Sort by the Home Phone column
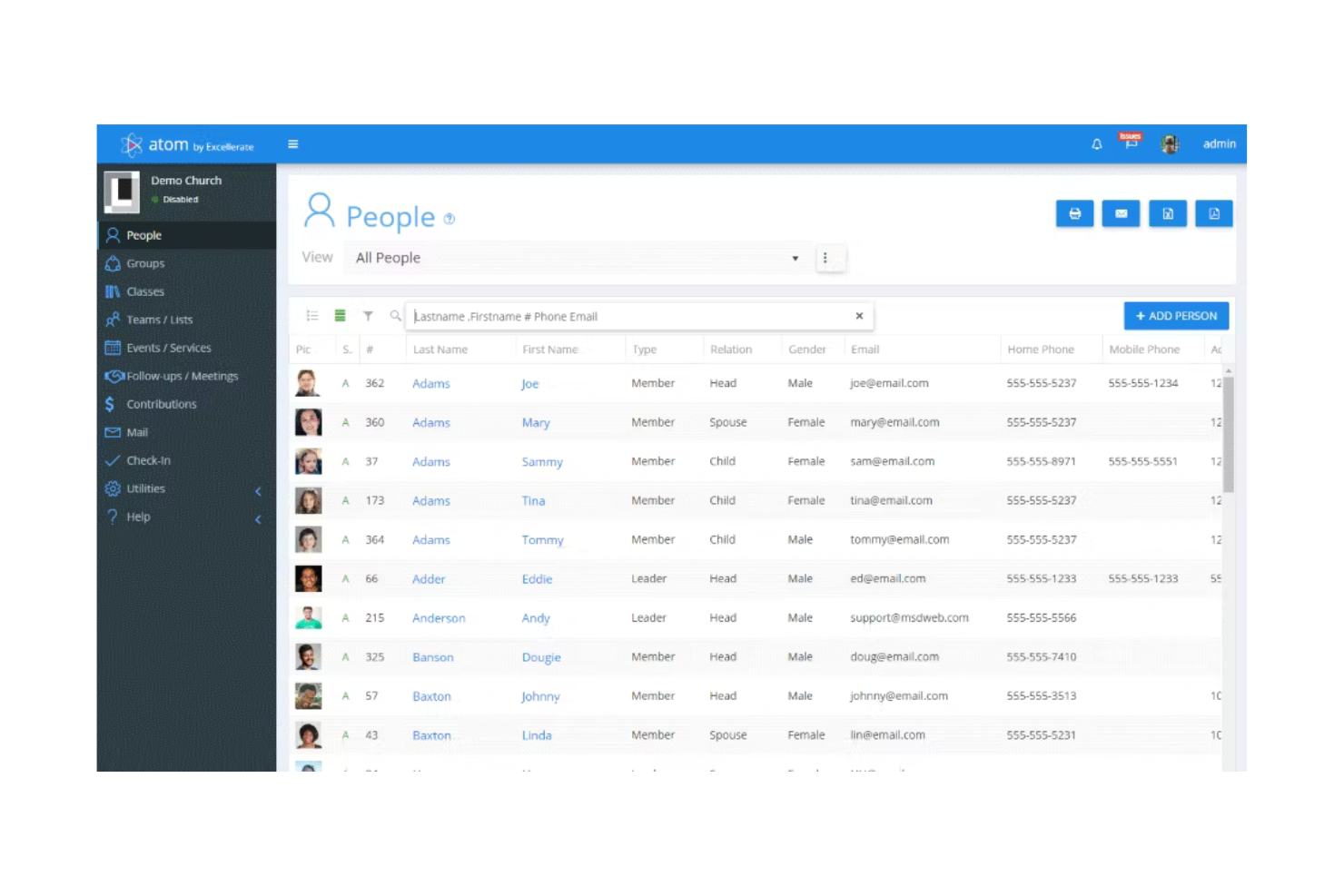 point(1041,350)
